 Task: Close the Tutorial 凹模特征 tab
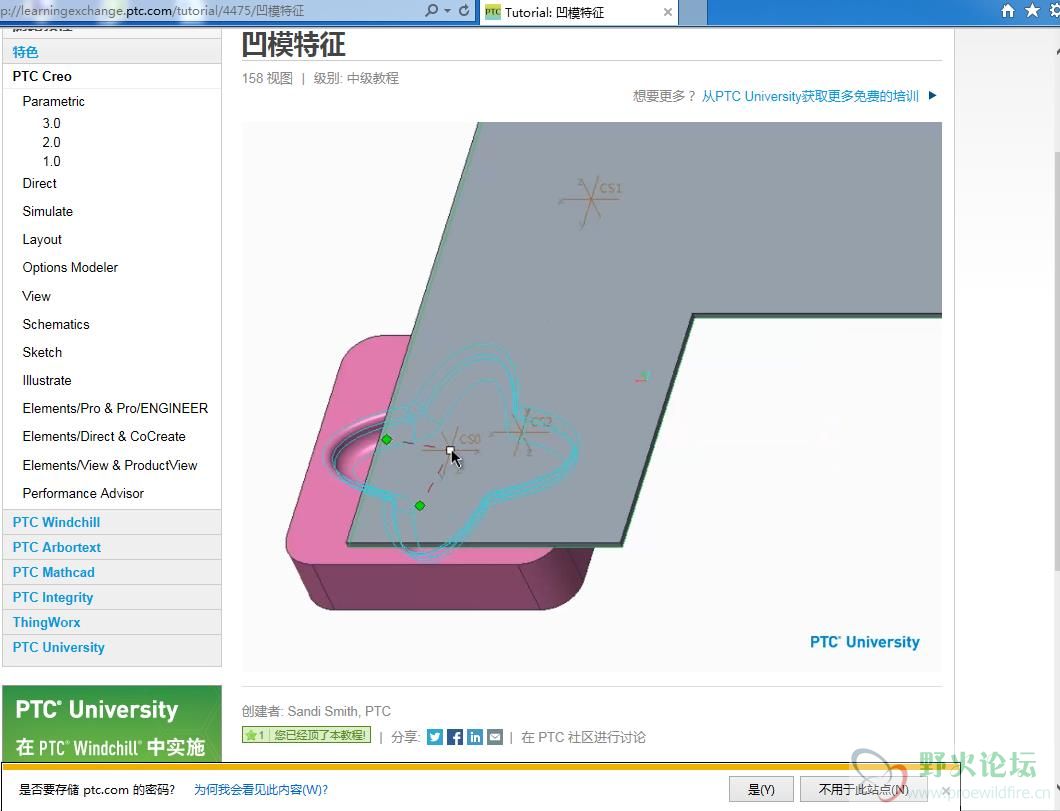(667, 12)
